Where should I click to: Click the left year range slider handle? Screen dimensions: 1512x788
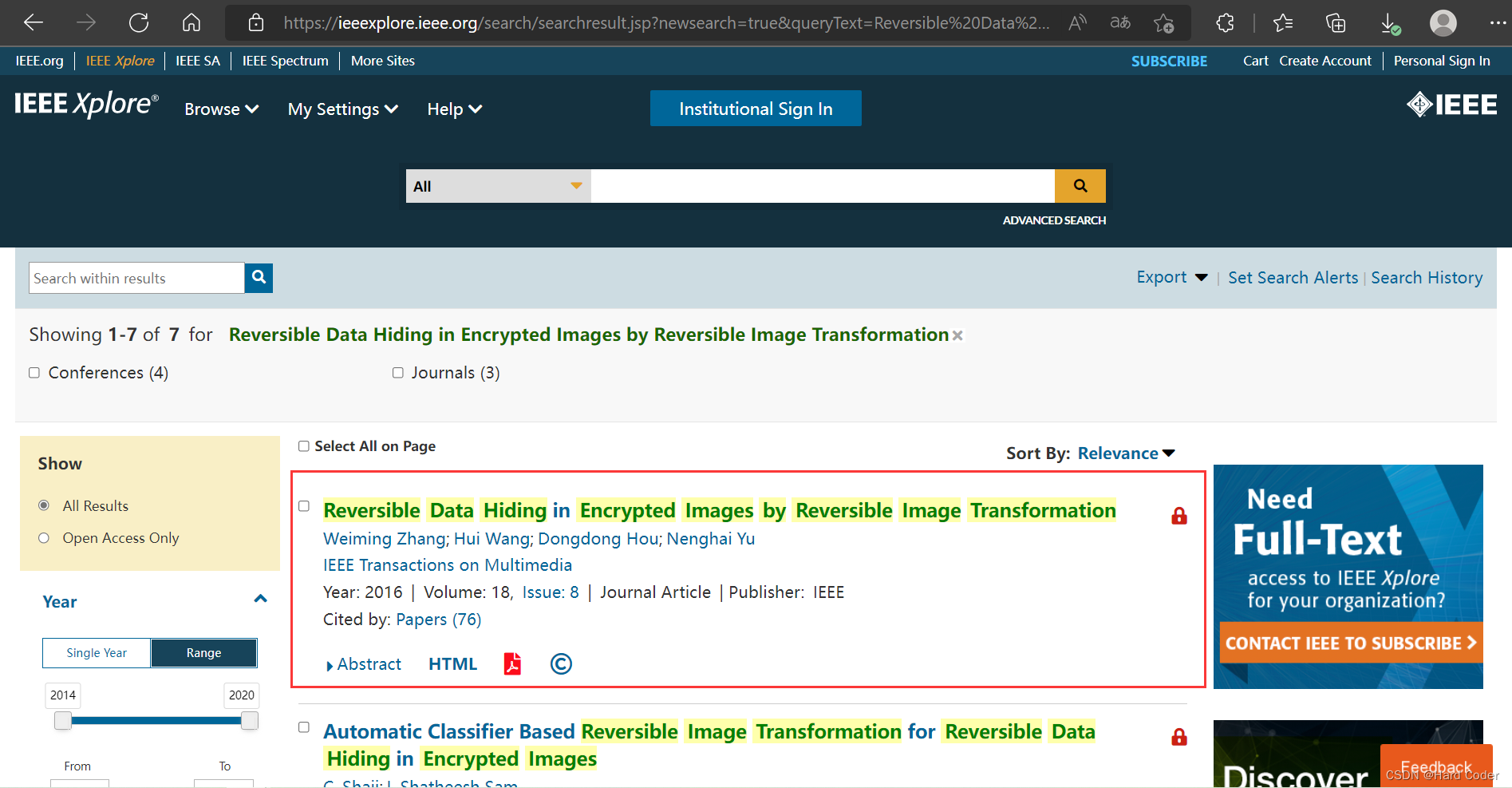(x=62, y=721)
